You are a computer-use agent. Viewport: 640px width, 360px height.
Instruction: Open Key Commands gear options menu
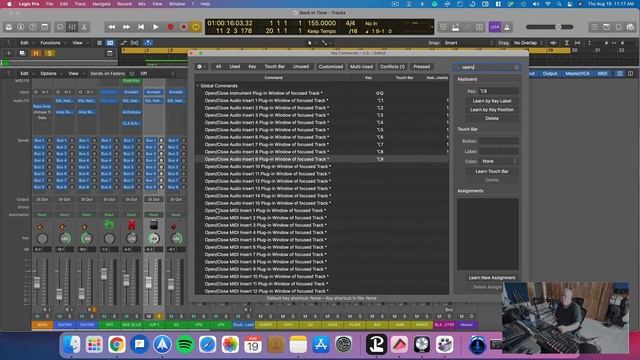[201, 67]
